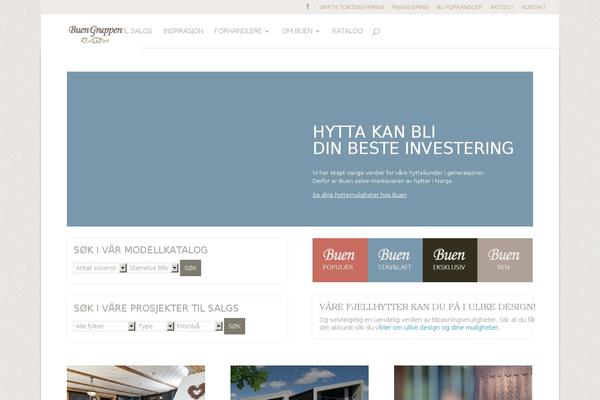
Task: Expand the Om Buen menu
Action: click(300, 31)
